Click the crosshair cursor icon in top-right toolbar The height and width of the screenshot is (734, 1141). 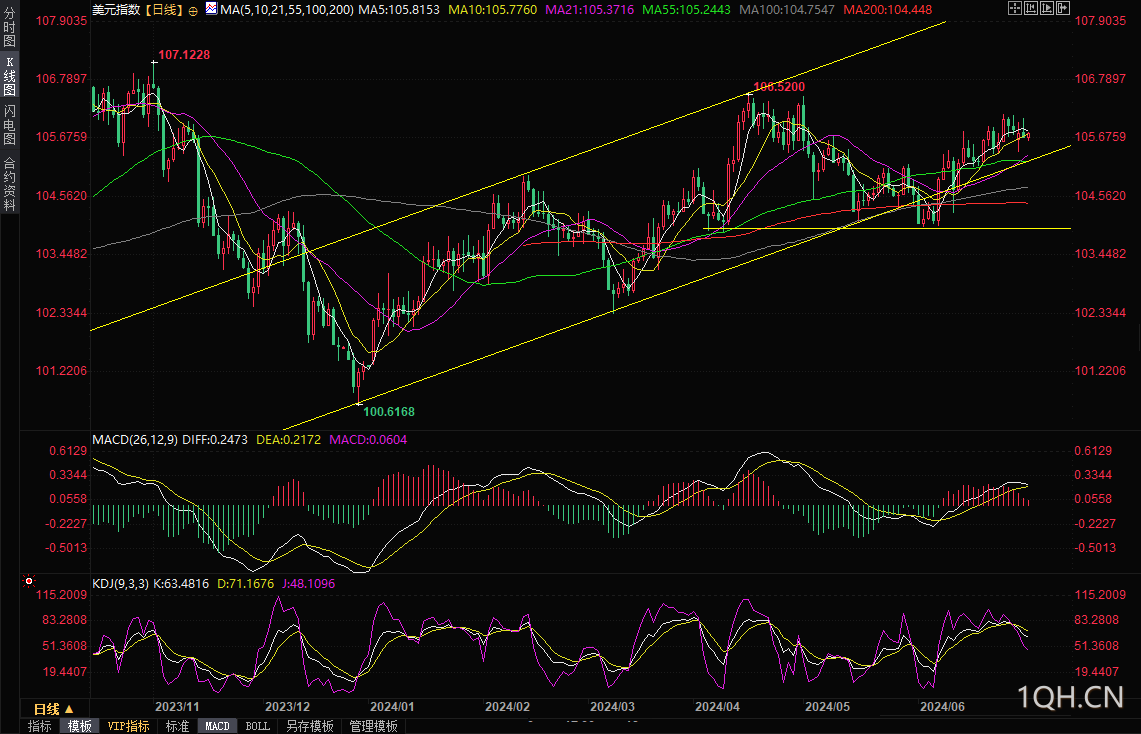click(x=1014, y=8)
